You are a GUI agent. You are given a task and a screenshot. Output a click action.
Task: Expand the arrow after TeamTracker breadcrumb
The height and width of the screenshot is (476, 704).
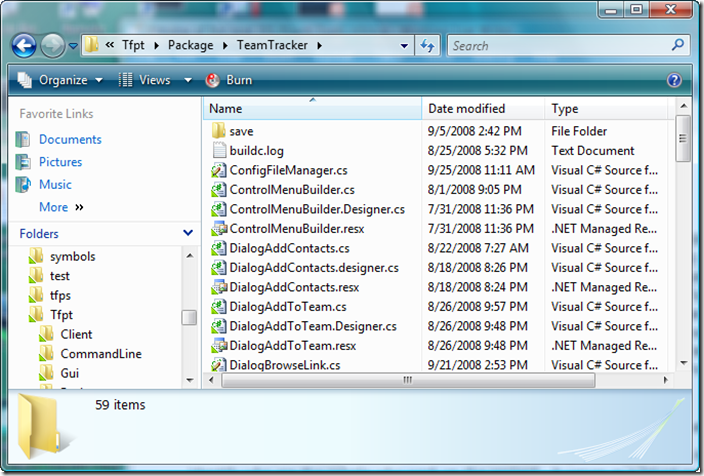(319, 45)
